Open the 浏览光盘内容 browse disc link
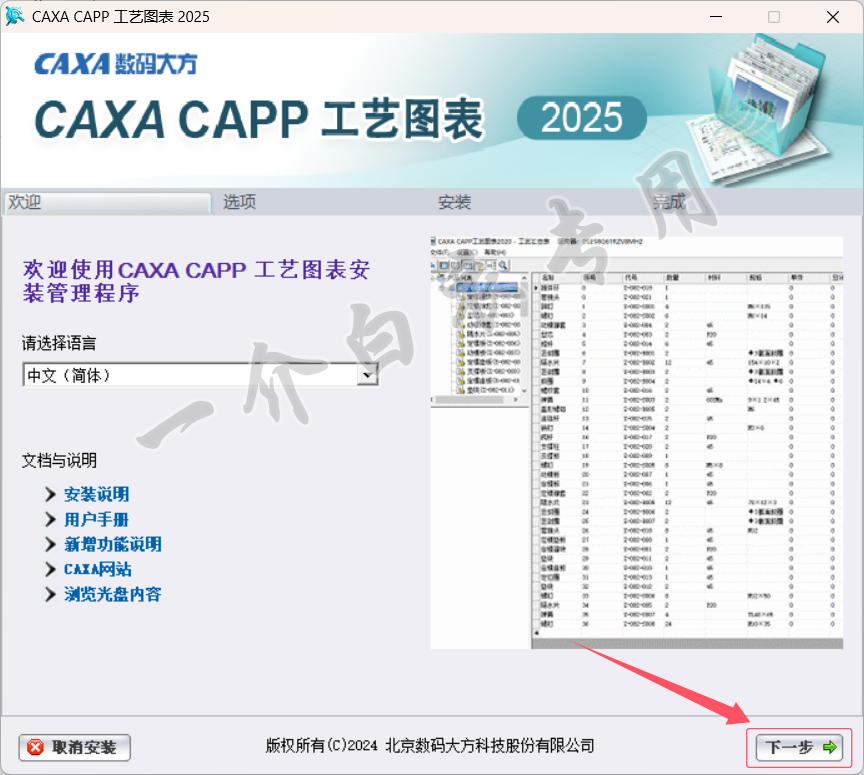The height and width of the screenshot is (775, 864). (x=112, y=594)
